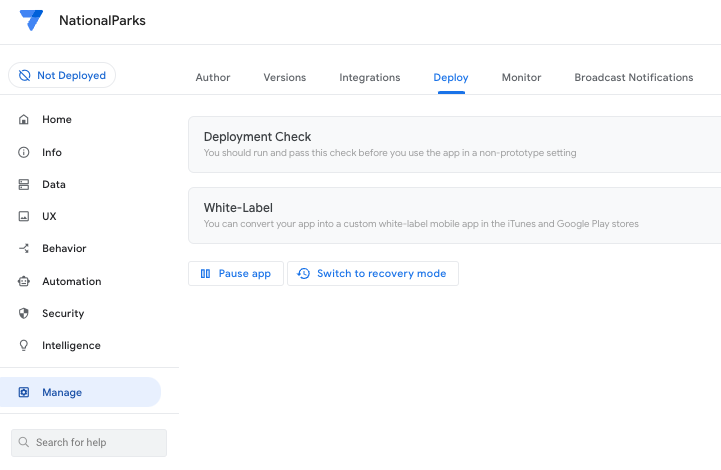Open the Automation sidebar label

point(72,281)
